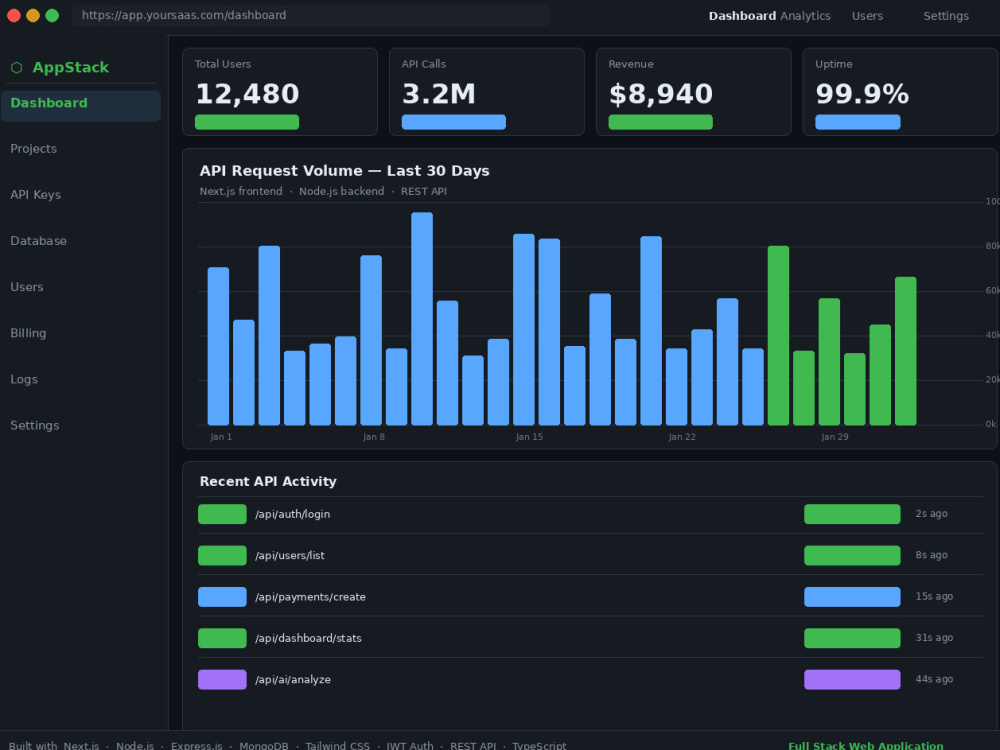Click the blue method badge for /api/payments/create
1000x750 pixels.
pos(222,597)
